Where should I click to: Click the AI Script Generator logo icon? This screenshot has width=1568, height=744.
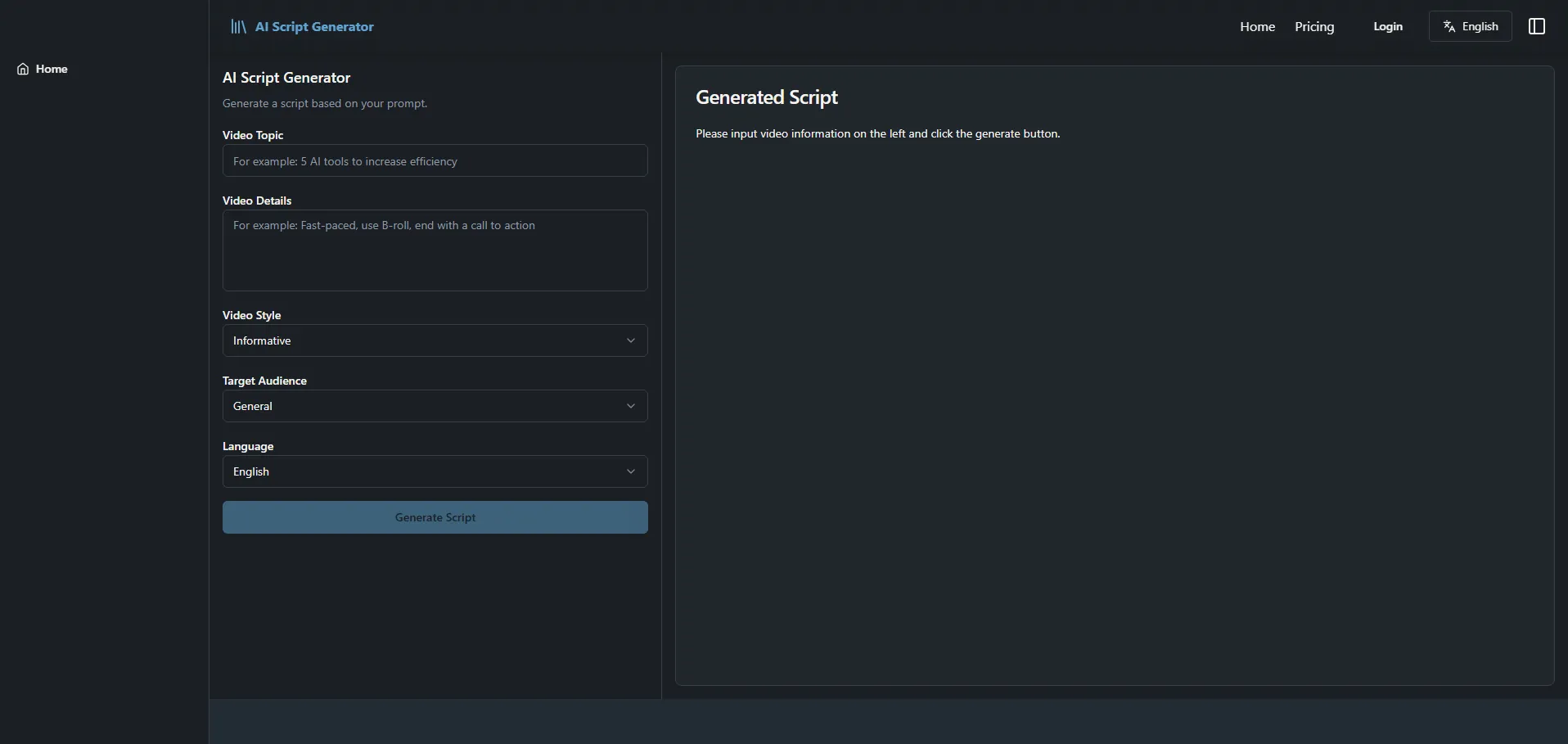238,27
